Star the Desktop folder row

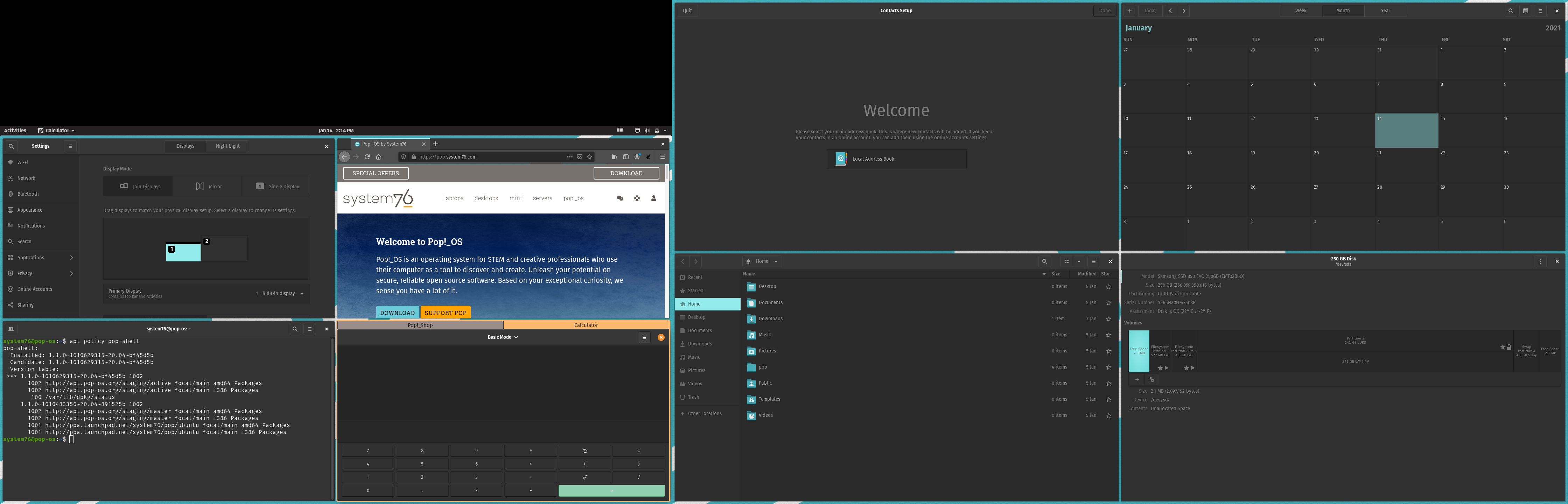pyautogui.click(x=1108, y=287)
